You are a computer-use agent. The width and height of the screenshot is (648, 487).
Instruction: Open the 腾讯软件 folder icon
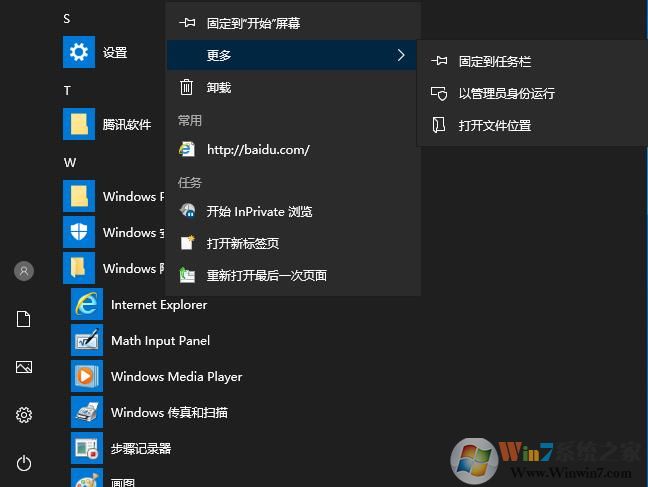(79, 124)
